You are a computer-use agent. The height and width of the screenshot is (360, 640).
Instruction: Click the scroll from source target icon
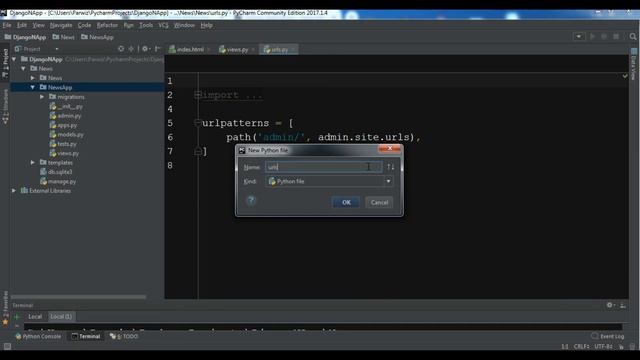(x=121, y=49)
